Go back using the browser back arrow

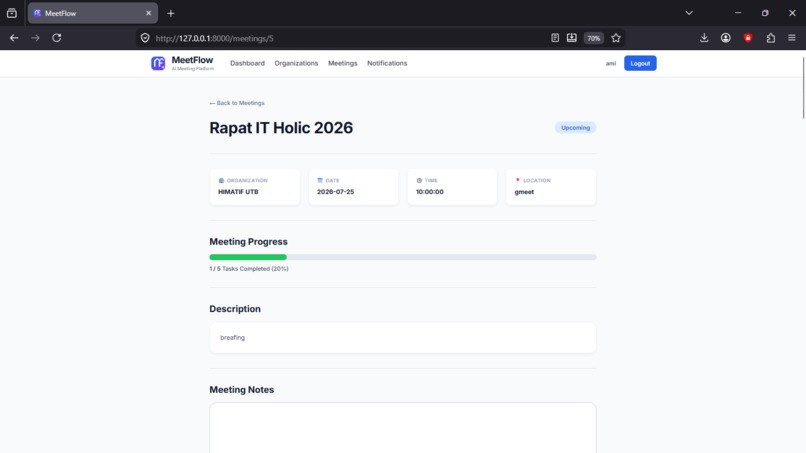coord(14,38)
